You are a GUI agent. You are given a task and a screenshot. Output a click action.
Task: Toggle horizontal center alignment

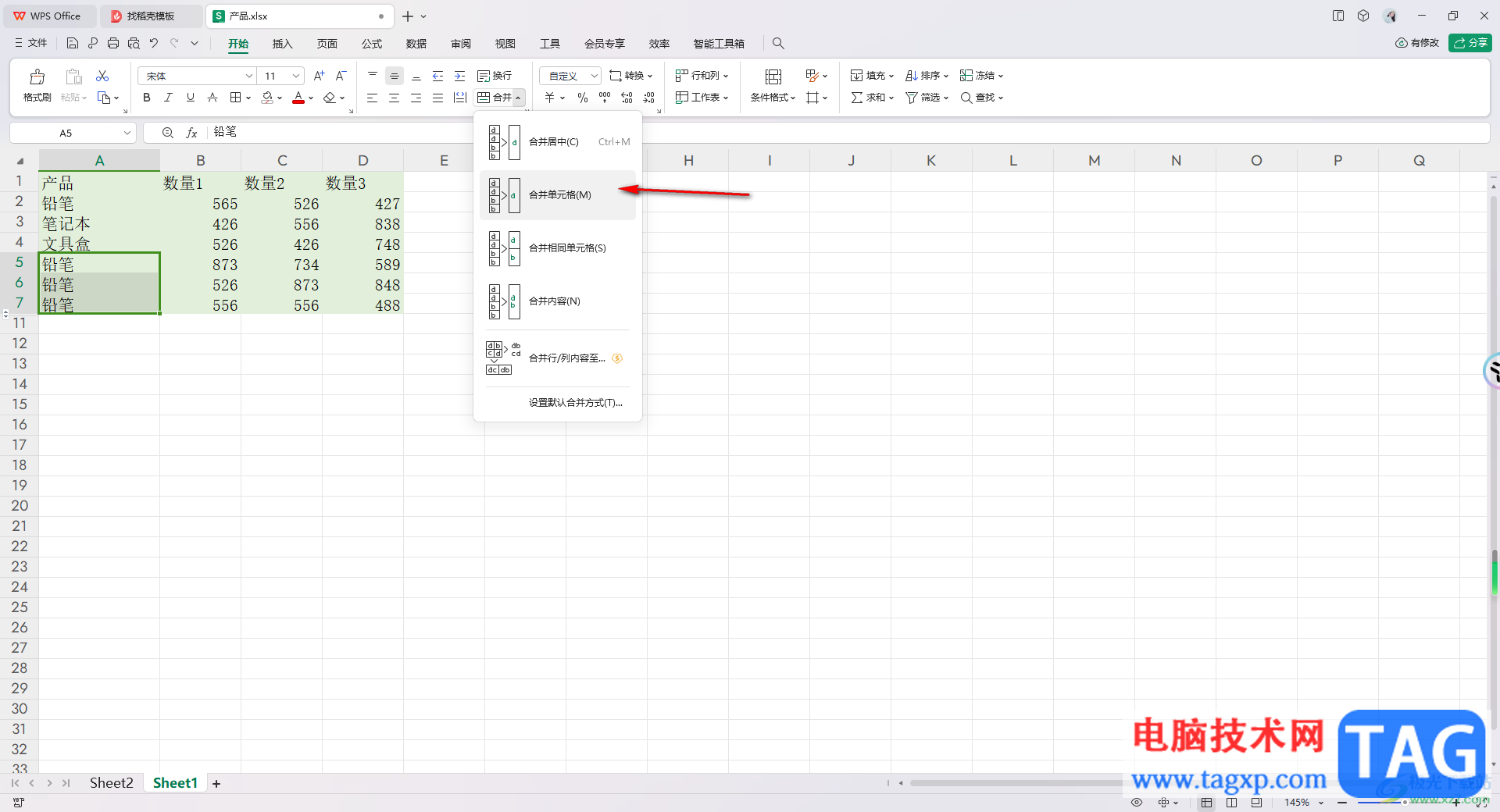click(395, 98)
